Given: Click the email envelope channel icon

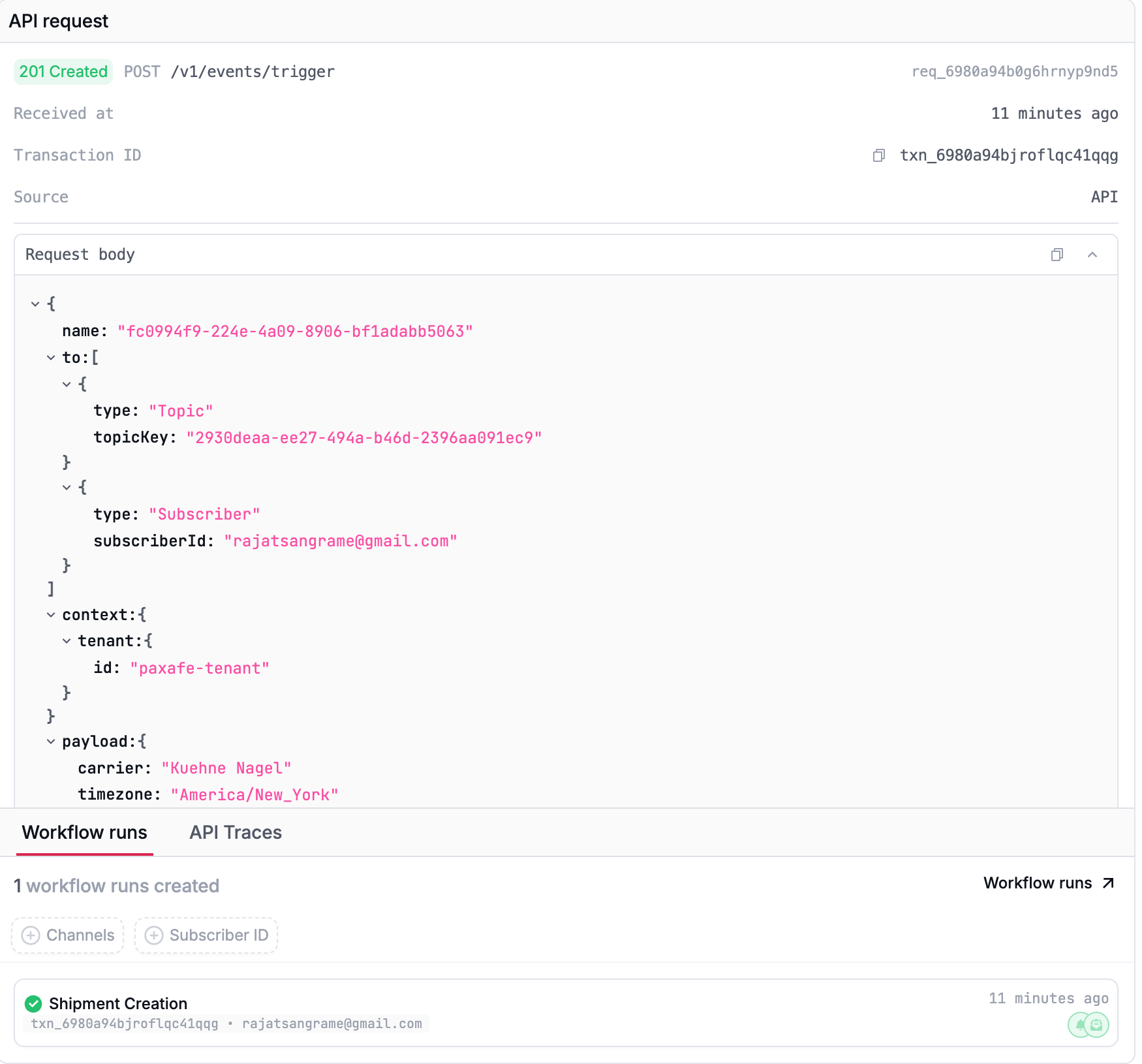Looking at the screenshot, I should coord(1097,1025).
